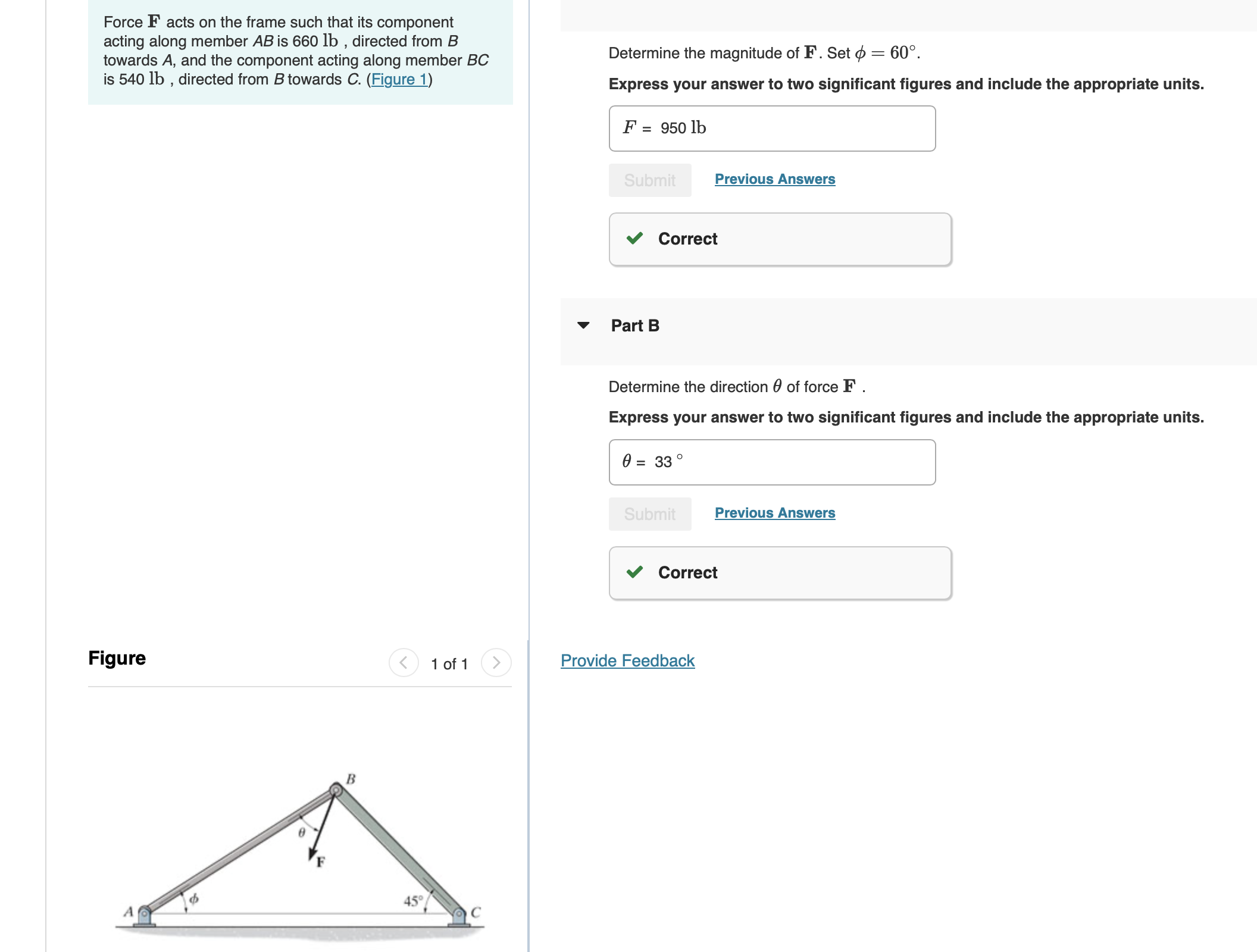1257x952 pixels.
Task: Select the F answer input field
Action: [771, 128]
